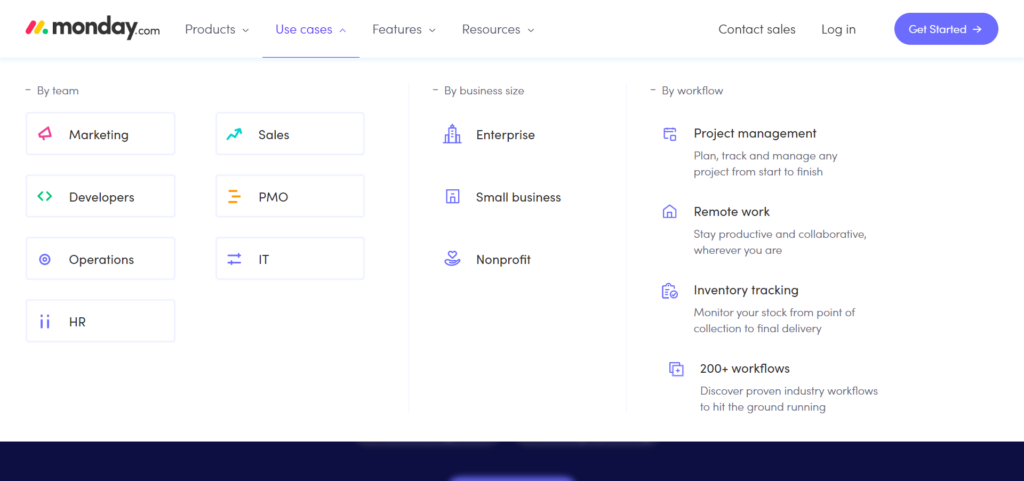Open the HR team label
Image resolution: width=1024 pixels, height=481 pixels.
77,322
